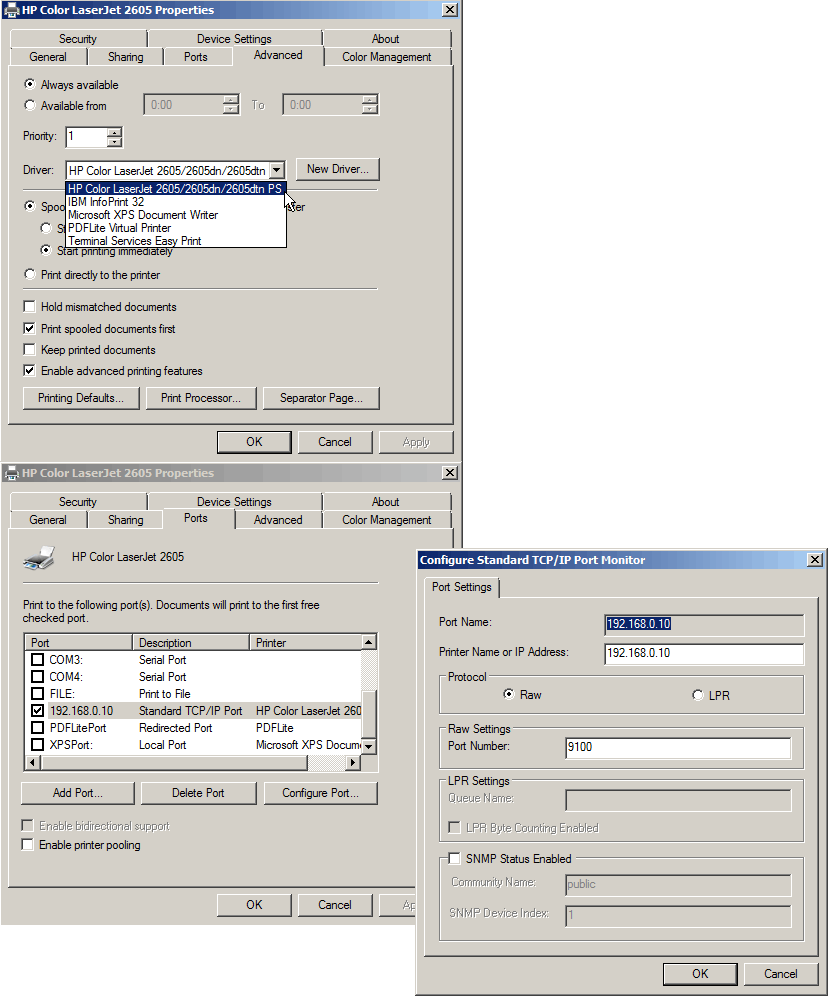Viewport: 829px width, 1000px height.
Task: Open General tab in lower Properties window
Action: (48, 520)
